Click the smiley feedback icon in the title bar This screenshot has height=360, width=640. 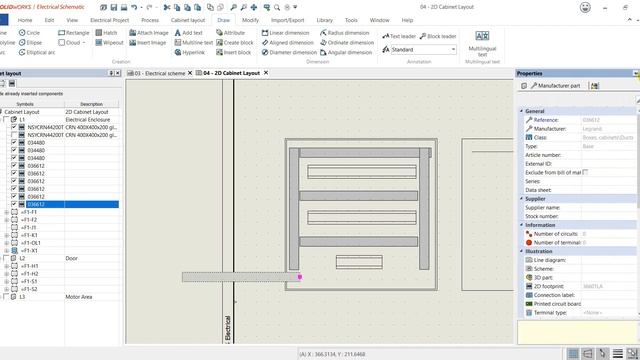(585, 7)
